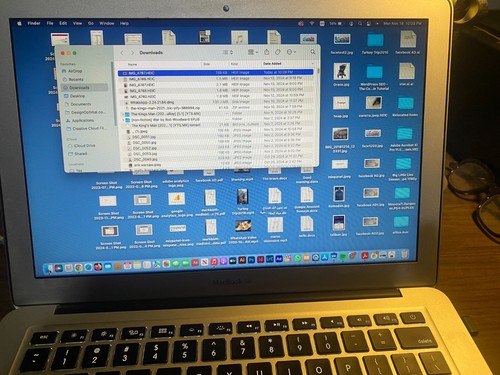
Task: Open the Window menu in menu bar
Action: 107,23
